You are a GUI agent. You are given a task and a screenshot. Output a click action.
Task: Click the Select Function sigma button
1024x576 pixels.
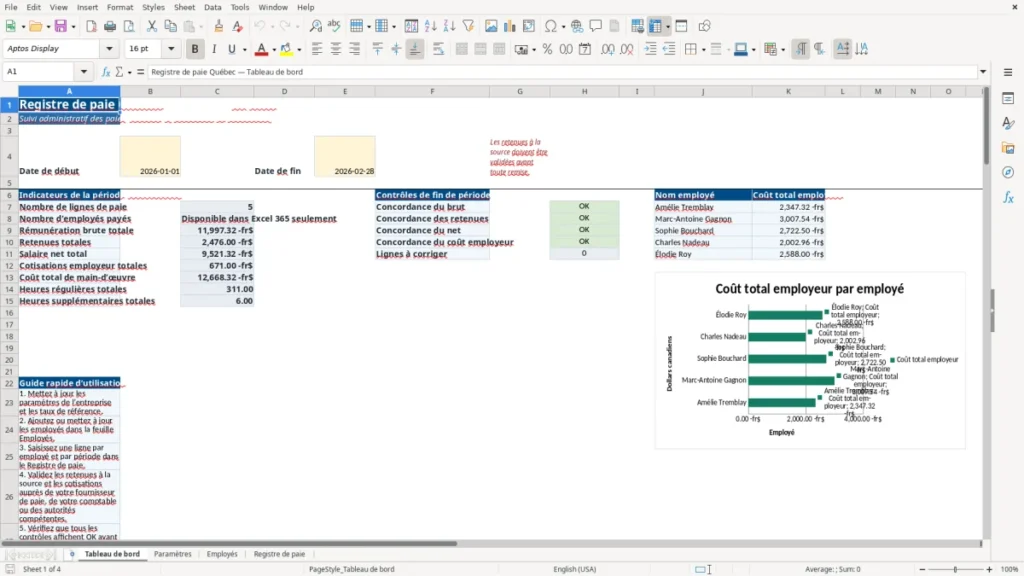(119, 72)
